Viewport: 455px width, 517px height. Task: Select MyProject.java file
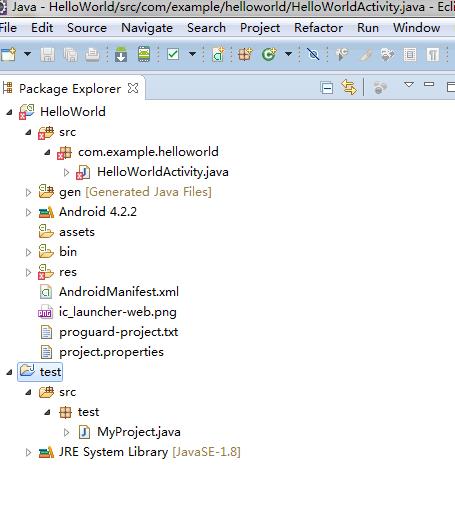coord(139,432)
